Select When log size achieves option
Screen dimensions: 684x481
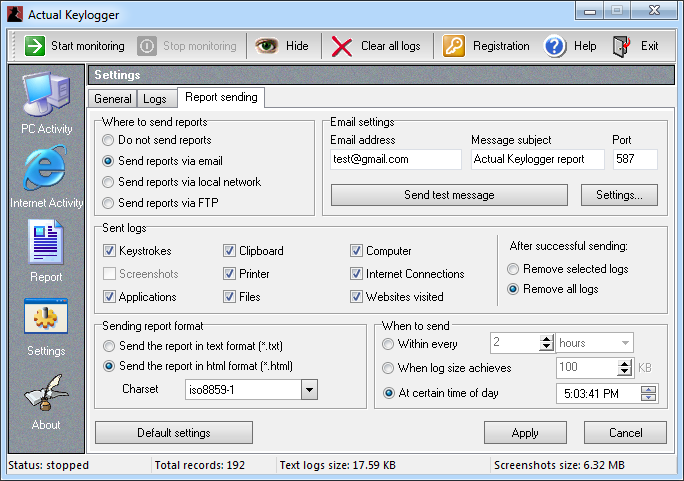tap(388, 368)
